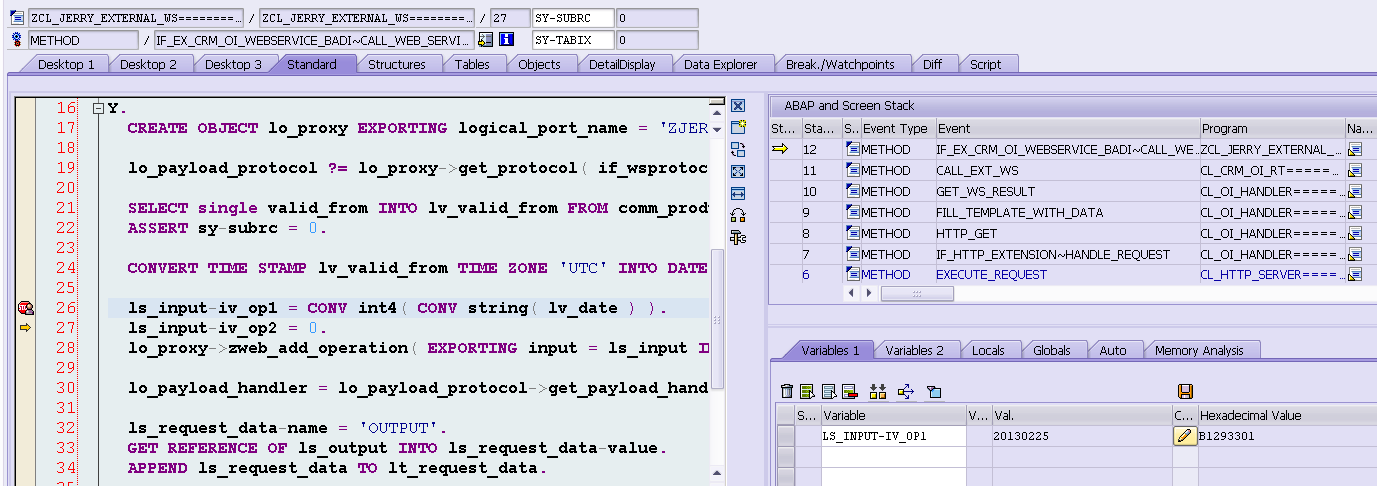The height and width of the screenshot is (486, 1377).
Task: Click the variables toolbar list icon with red bar
Action: tap(849, 391)
